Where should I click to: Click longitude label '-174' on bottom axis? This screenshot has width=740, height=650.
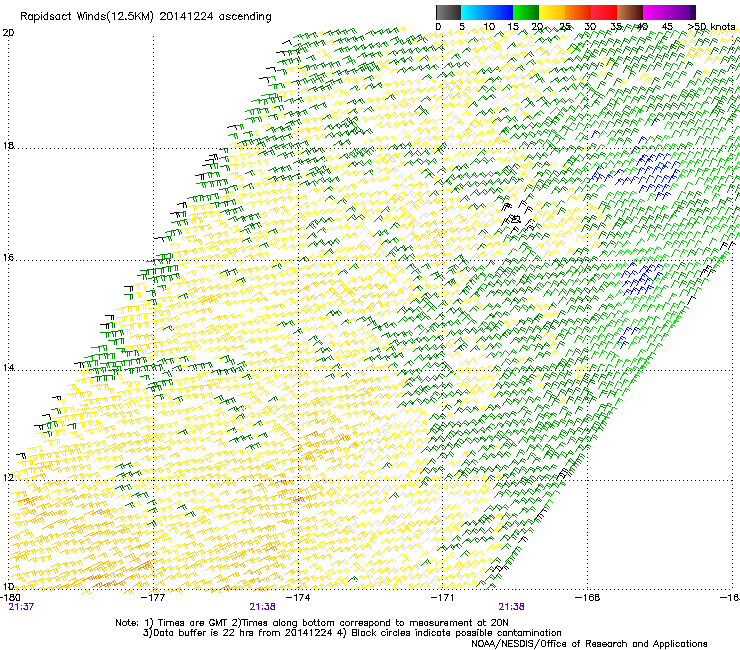[x=298, y=598]
